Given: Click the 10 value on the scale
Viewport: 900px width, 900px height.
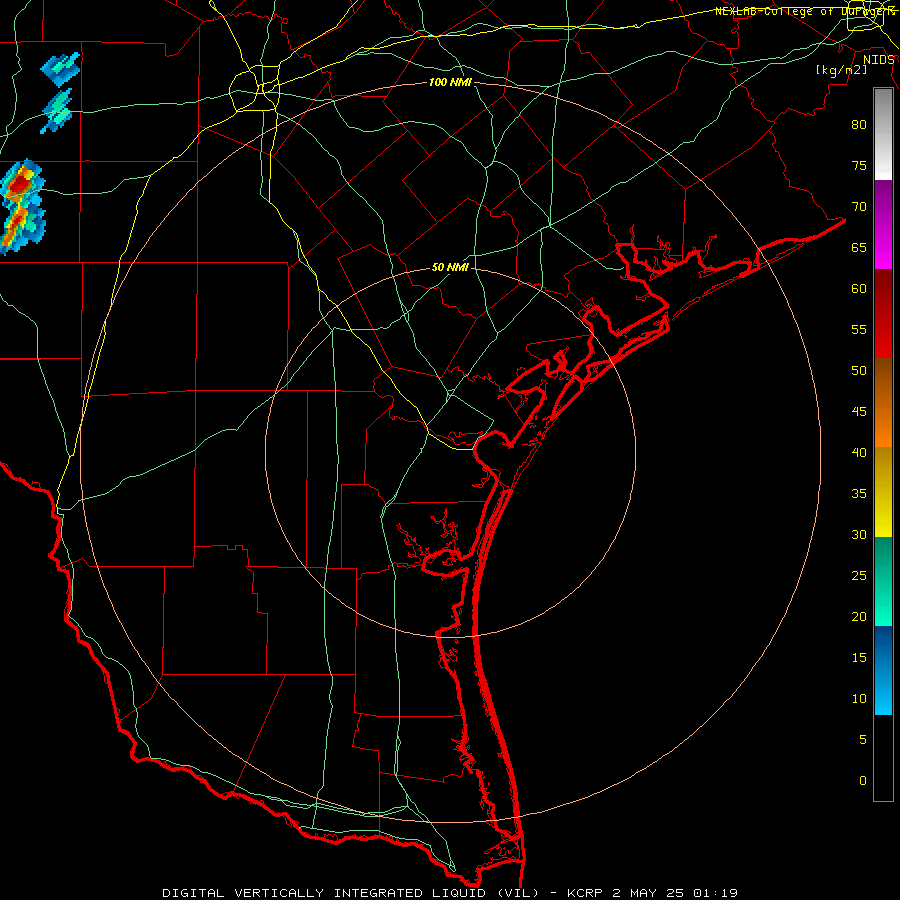Looking at the screenshot, I should [859, 699].
